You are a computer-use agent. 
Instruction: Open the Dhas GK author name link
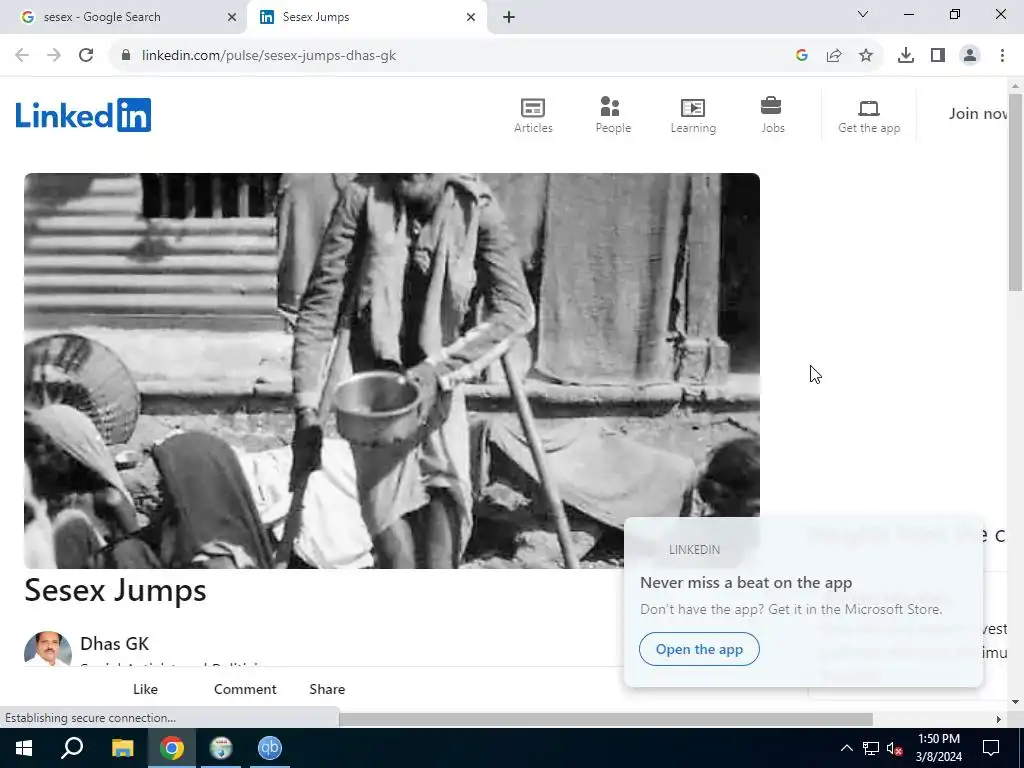click(114, 643)
